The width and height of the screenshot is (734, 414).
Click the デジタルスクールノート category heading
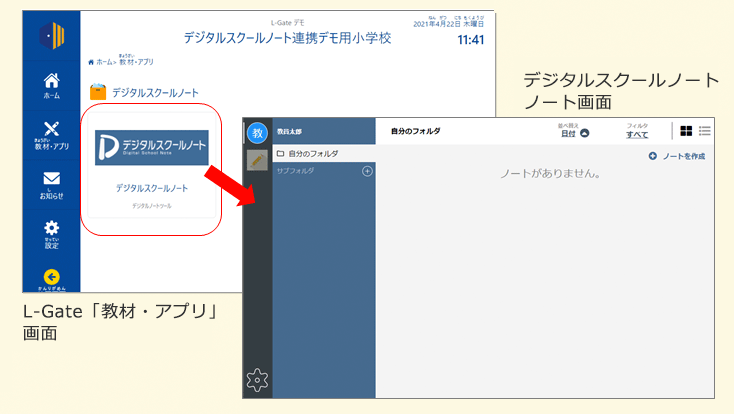(155, 93)
